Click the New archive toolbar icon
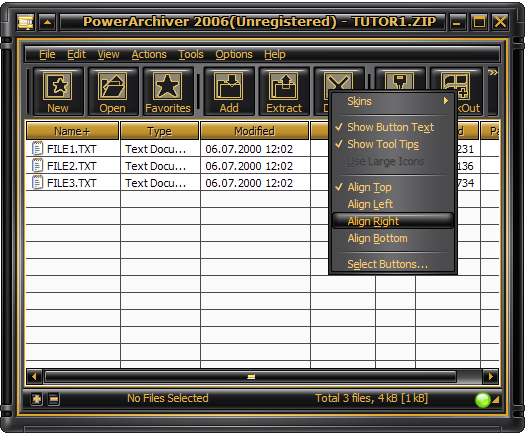The height and width of the screenshot is (433, 525). pyautogui.click(x=58, y=86)
